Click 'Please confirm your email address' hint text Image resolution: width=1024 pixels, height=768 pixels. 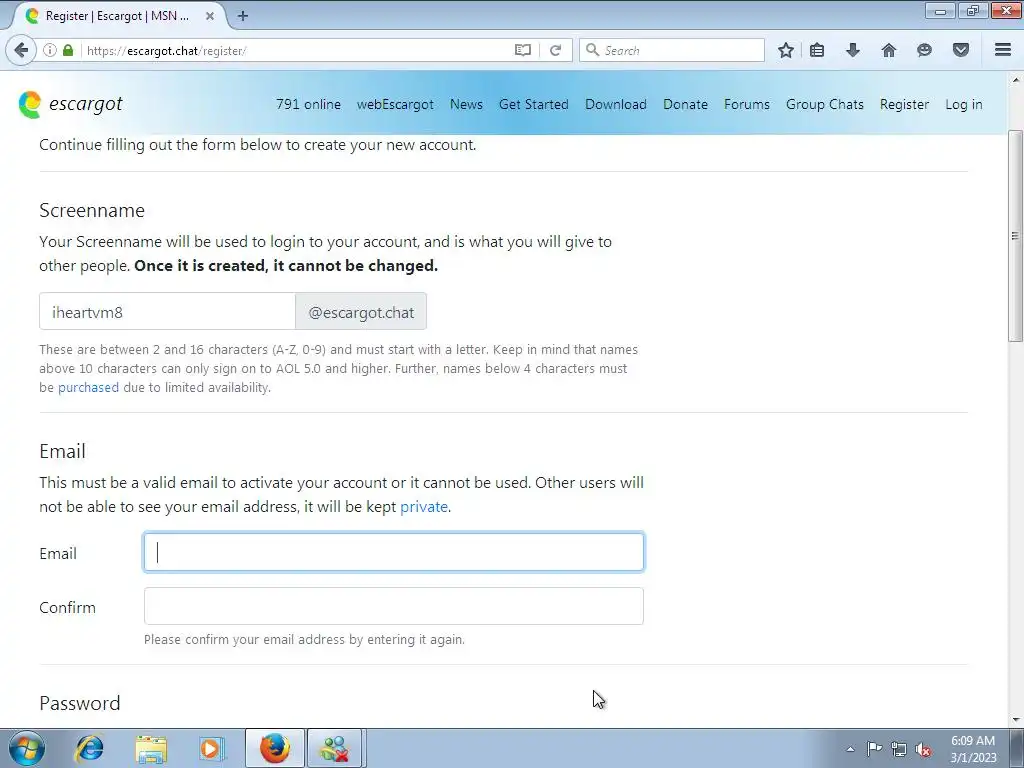coord(304,639)
